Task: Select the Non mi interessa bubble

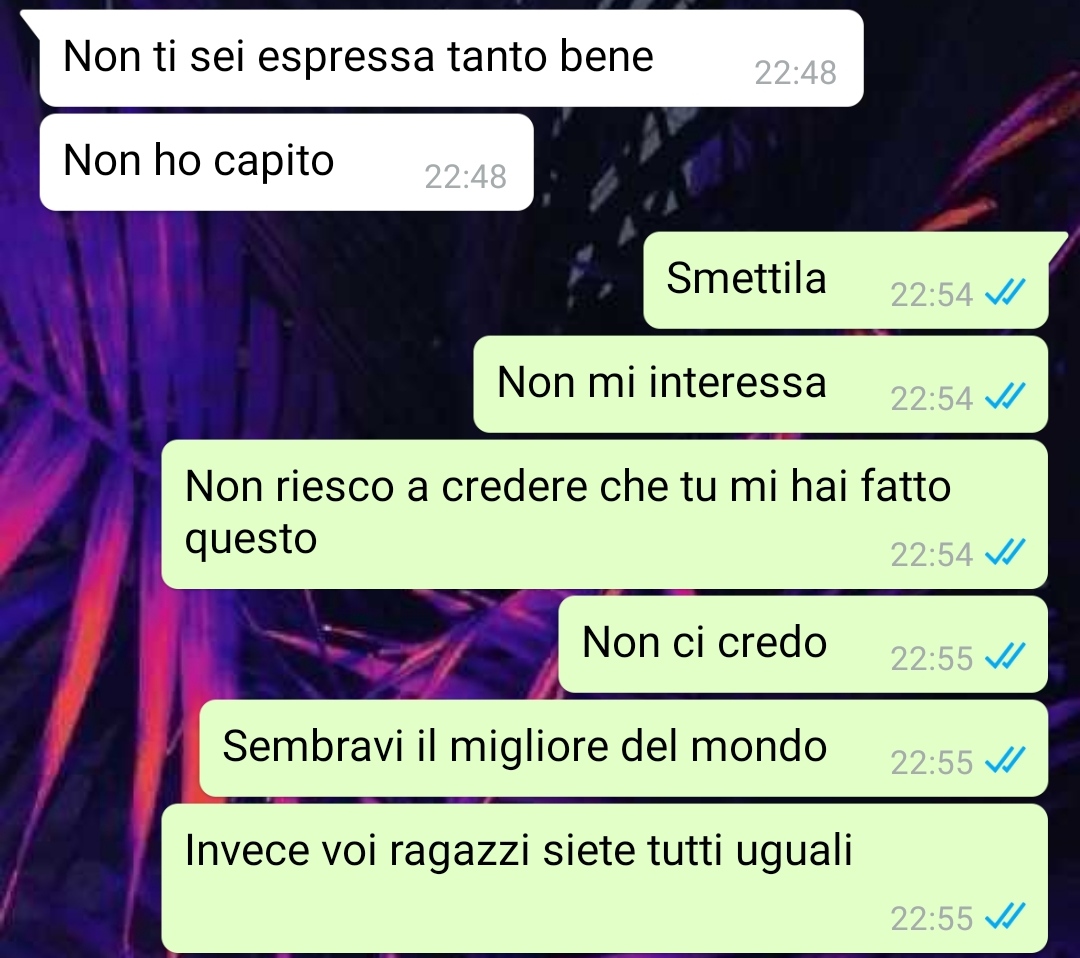Action: [x=760, y=384]
